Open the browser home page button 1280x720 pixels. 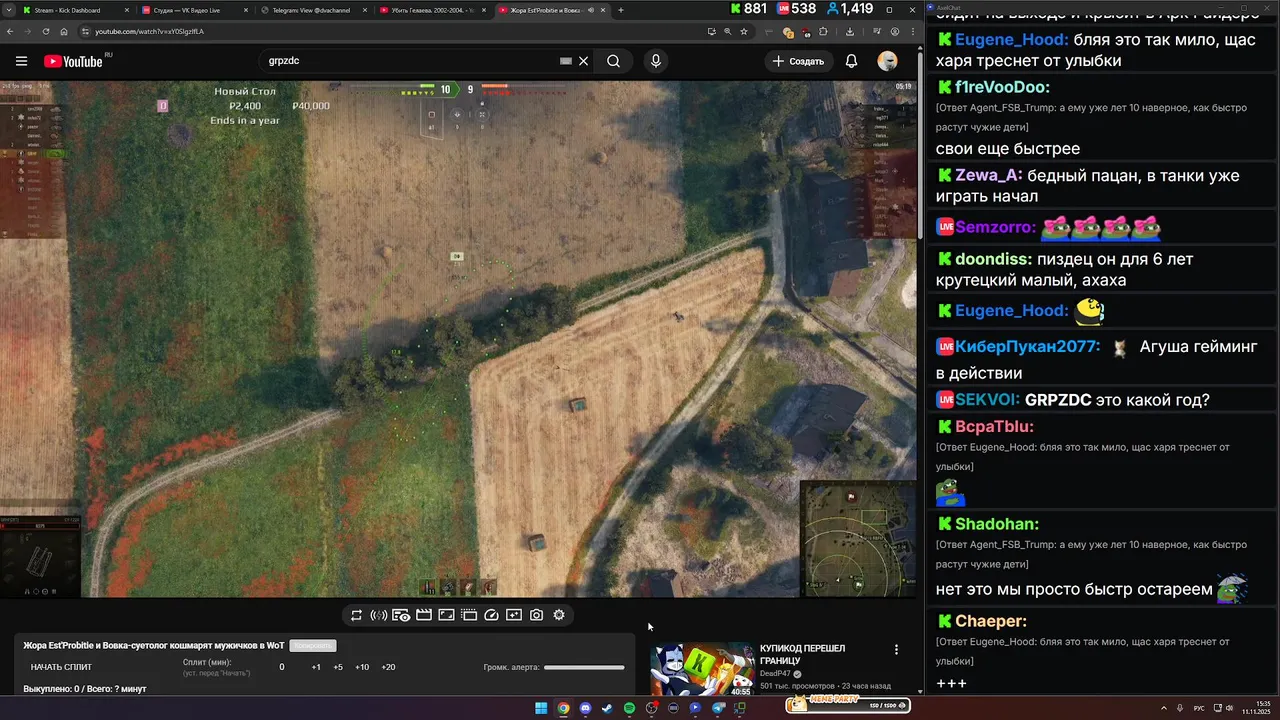pyautogui.click(x=64, y=31)
